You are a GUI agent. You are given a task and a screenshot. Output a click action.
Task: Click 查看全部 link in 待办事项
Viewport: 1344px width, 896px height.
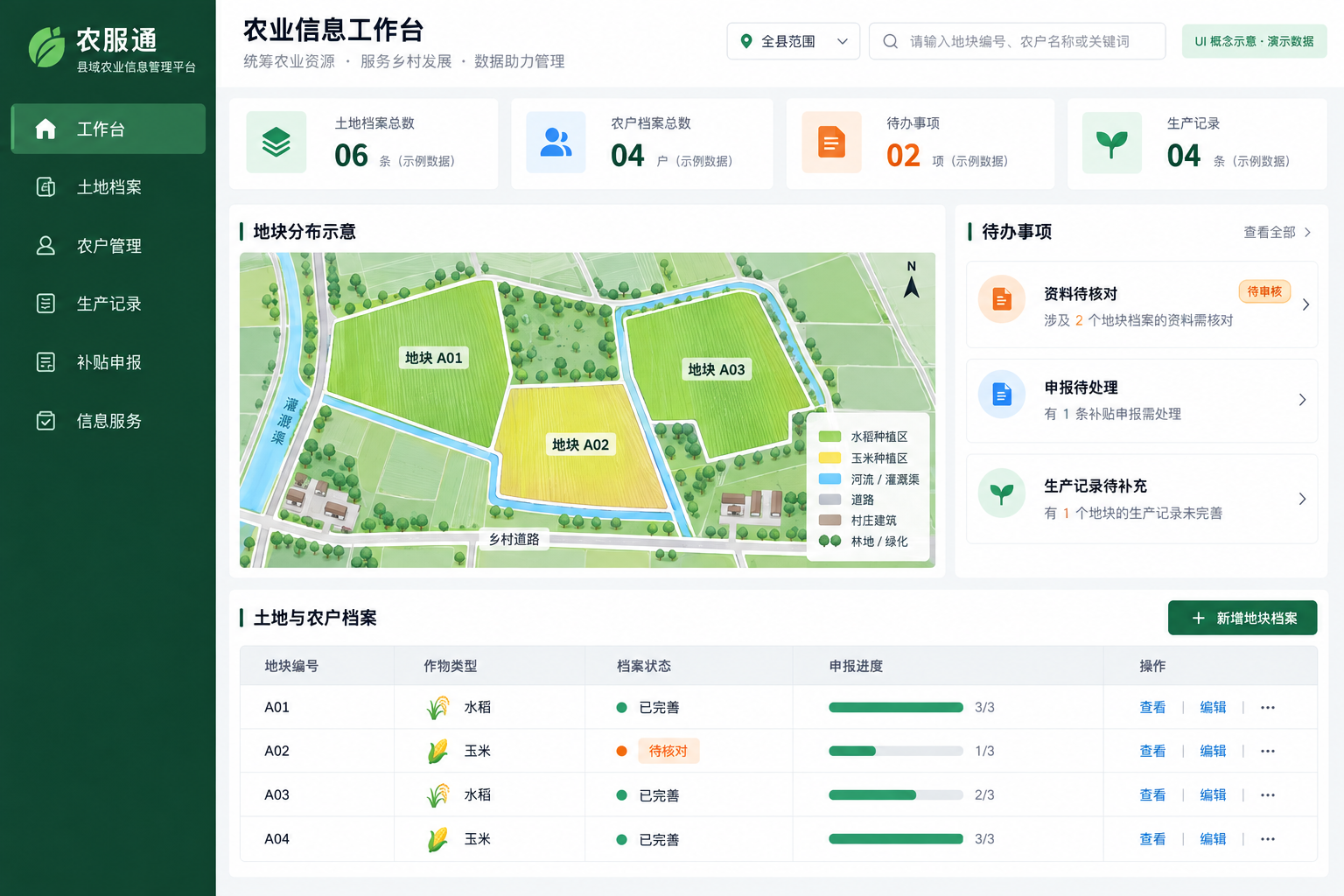tap(1277, 232)
